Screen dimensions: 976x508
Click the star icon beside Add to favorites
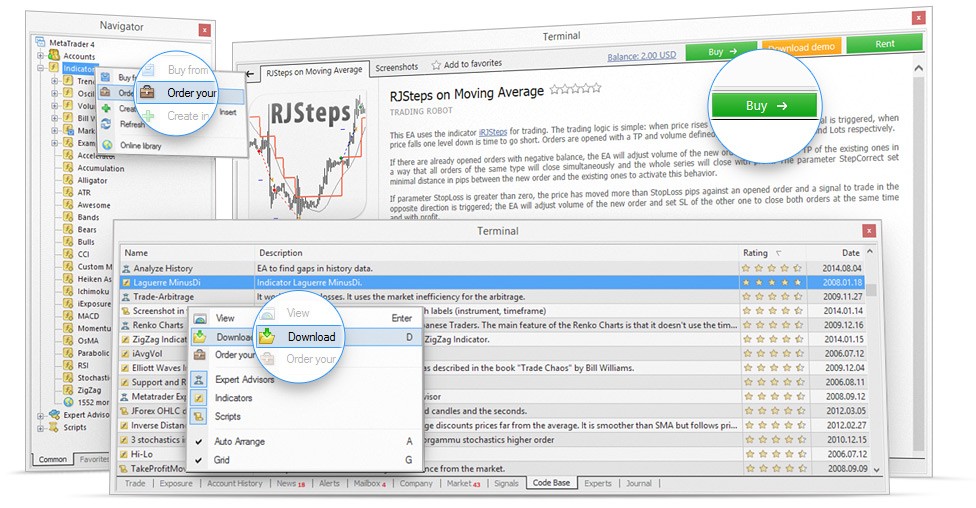pos(436,64)
